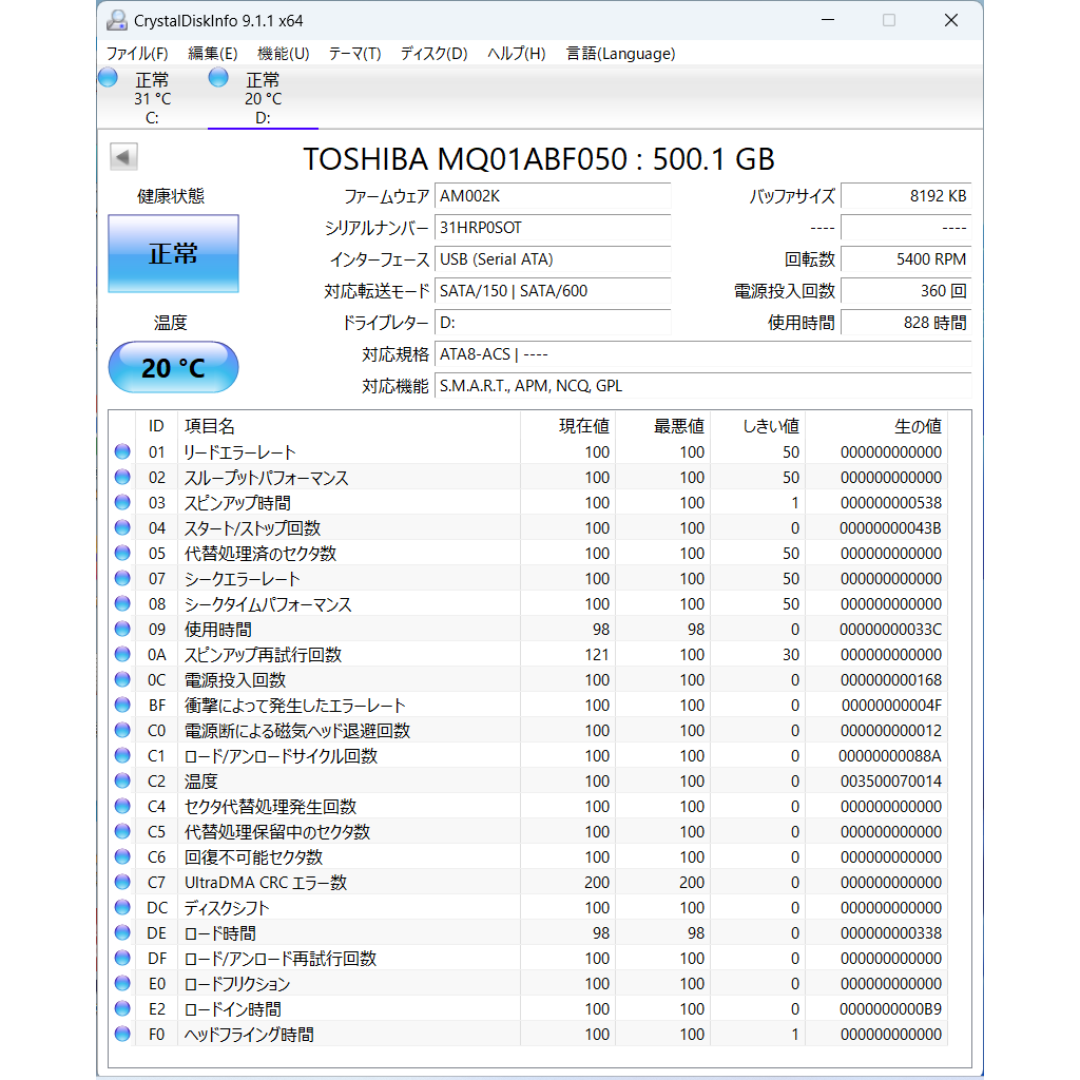Select the D: drive tab showing 20 °C
This screenshot has width=1080, height=1080.
coord(263,98)
